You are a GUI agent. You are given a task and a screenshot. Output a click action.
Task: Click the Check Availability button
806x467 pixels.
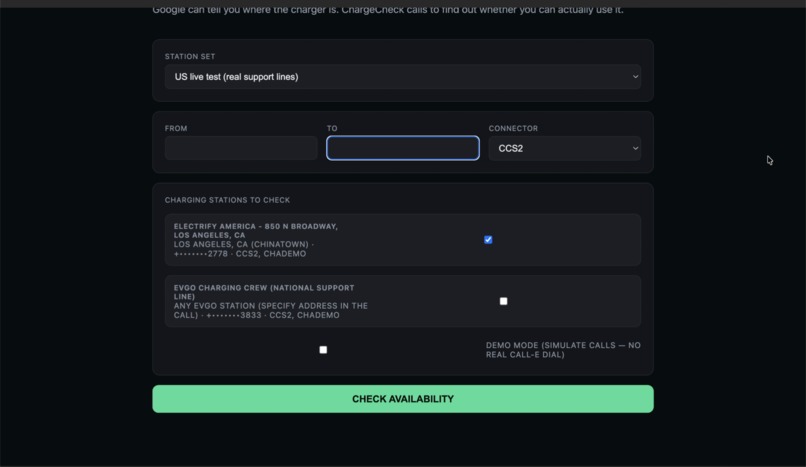(x=402, y=399)
